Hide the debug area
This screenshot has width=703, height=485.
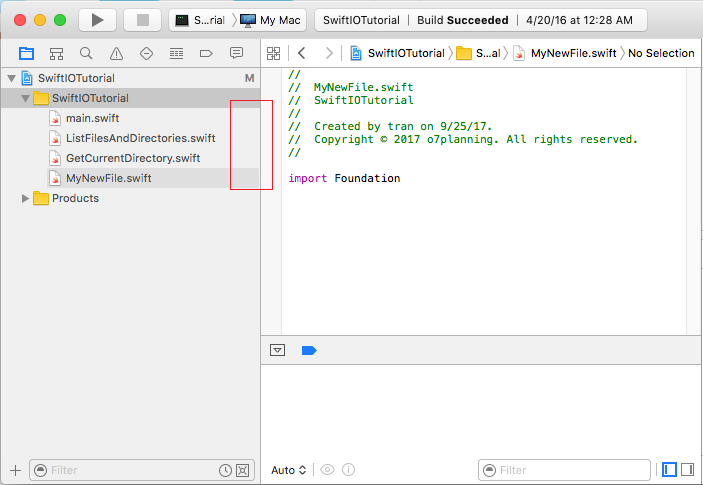click(x=278, y=350)
